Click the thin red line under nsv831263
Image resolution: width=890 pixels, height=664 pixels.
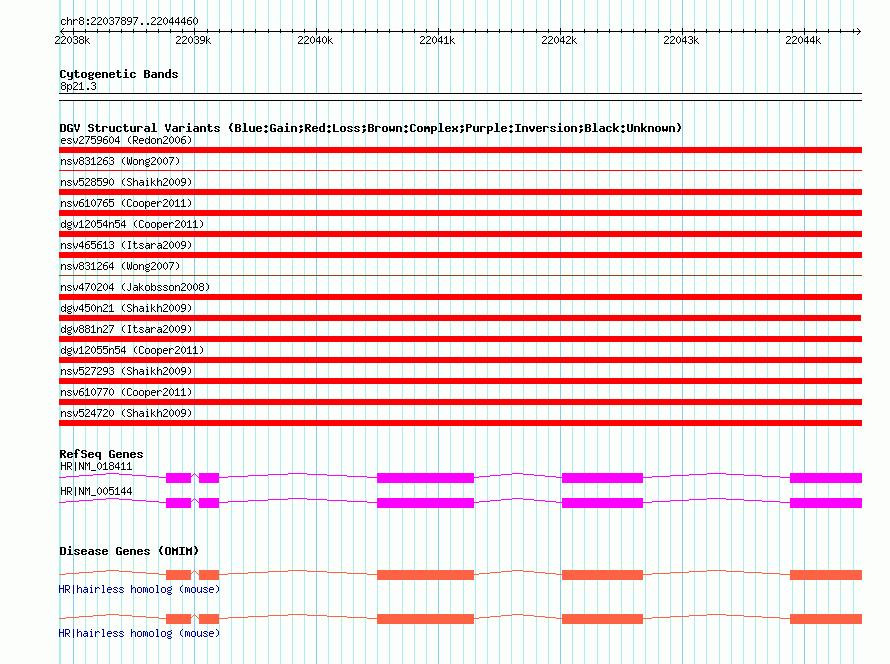(460, 170)
